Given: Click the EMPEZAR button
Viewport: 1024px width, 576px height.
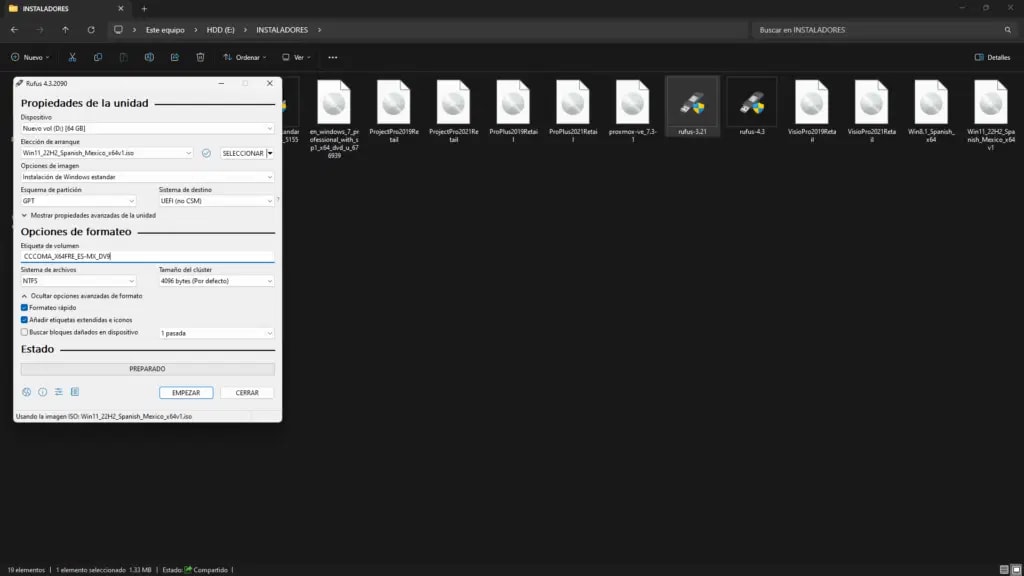Looking at the screenshot, I should (x=186, y=392).
